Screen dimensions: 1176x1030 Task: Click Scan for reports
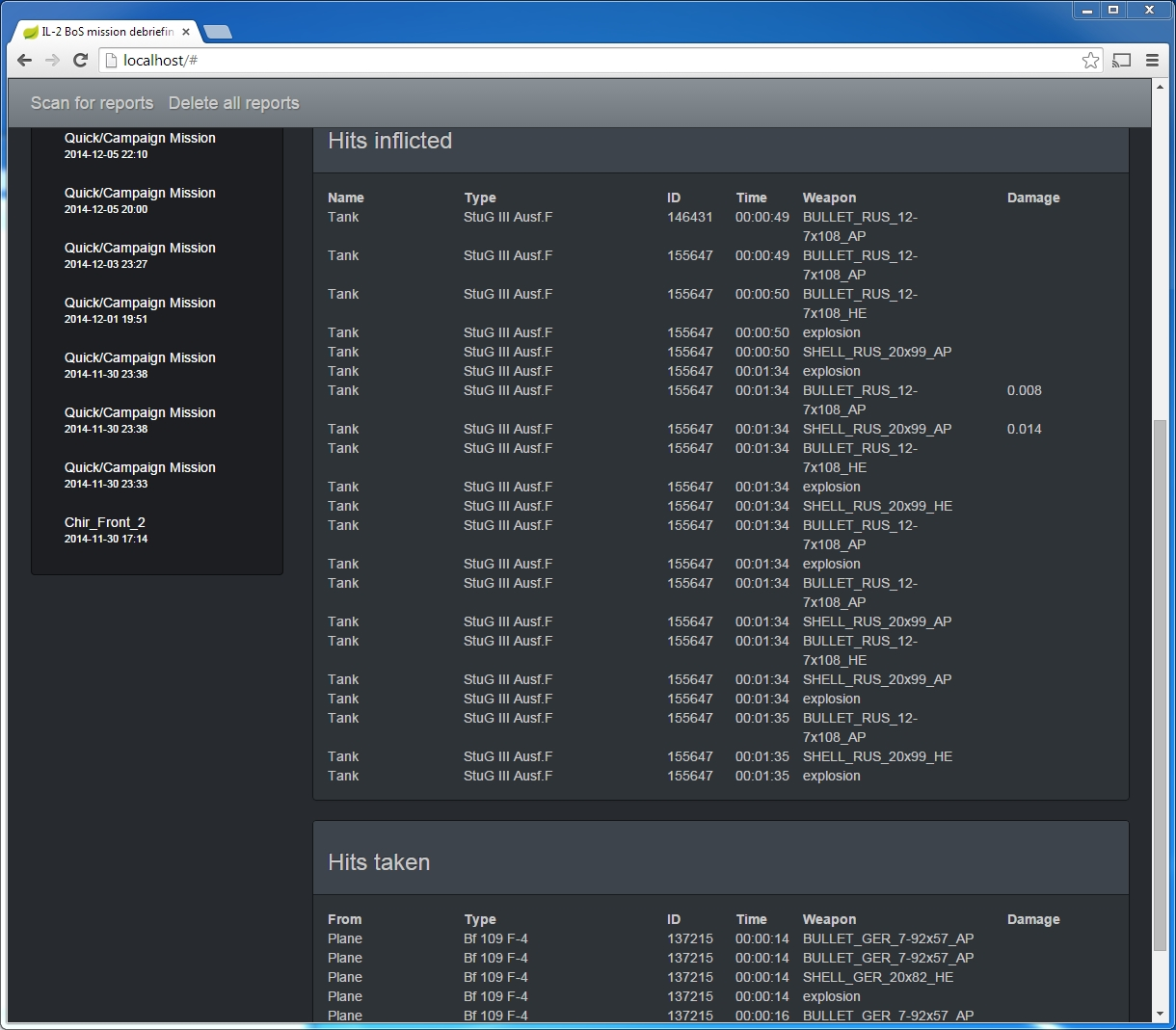click(x=92, y=103)
